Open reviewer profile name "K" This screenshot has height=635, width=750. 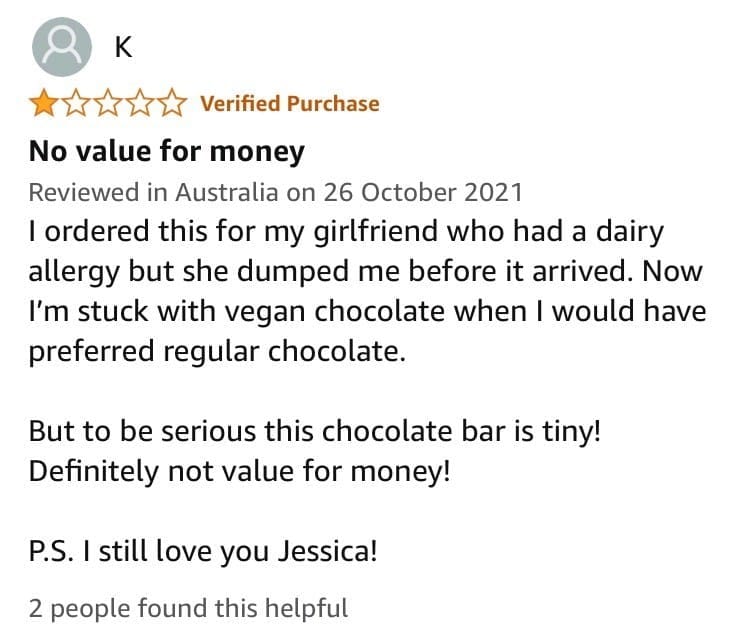click(124, 46)
